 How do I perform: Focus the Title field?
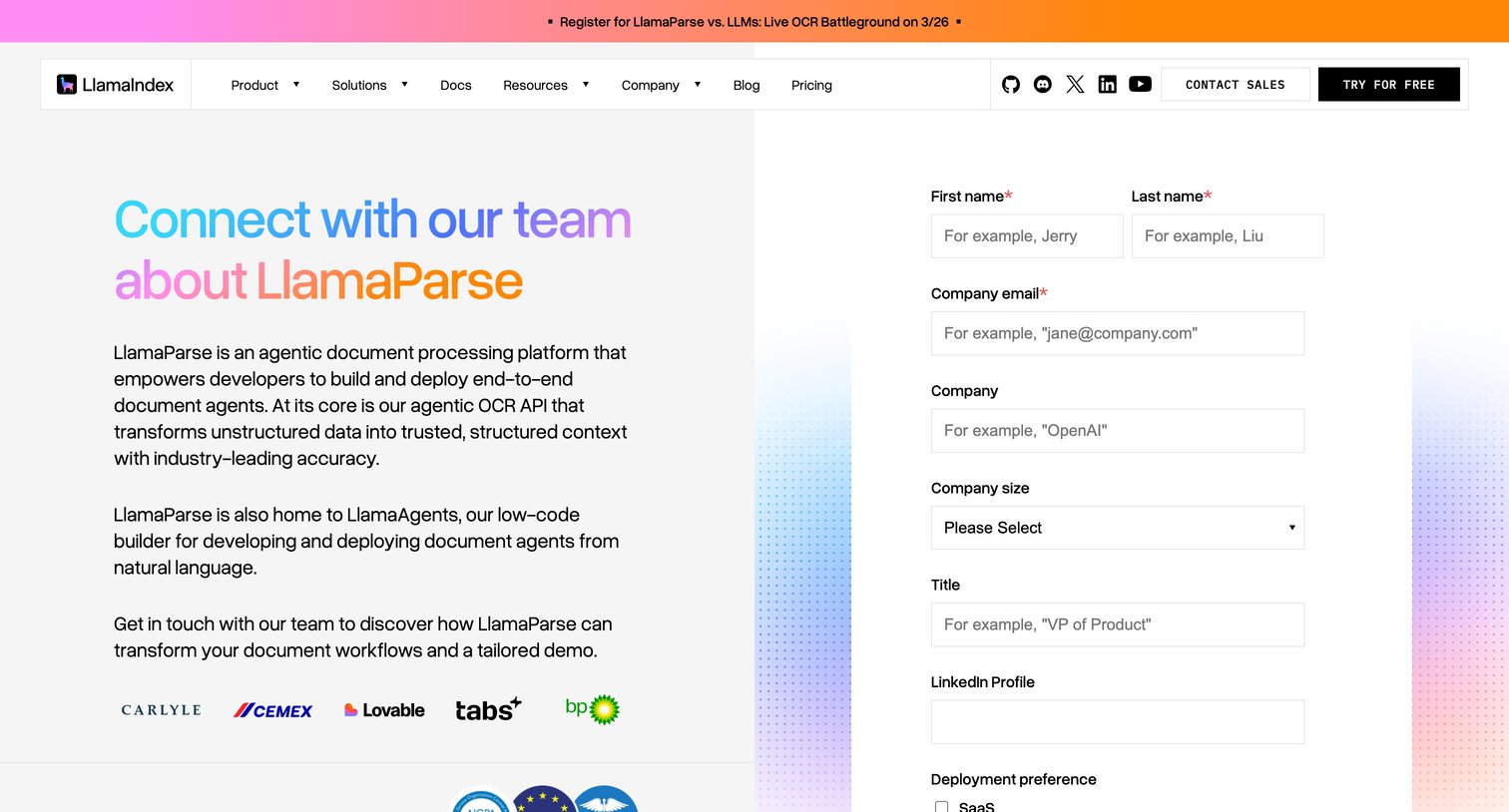point(1118,624)
